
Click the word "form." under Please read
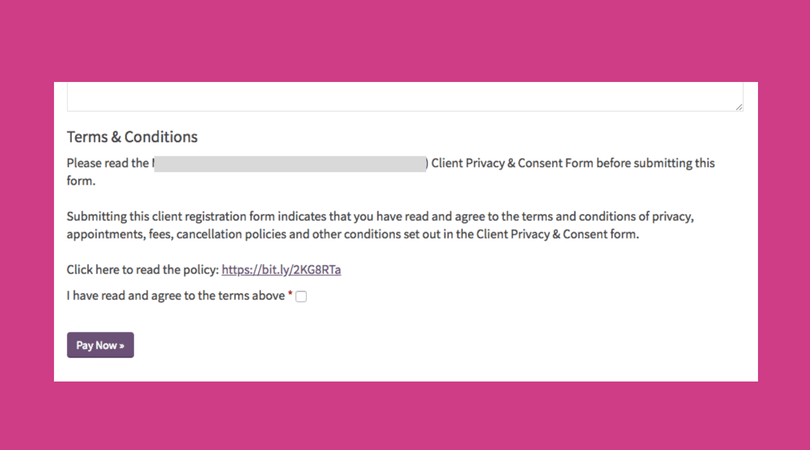pos(81,181)
